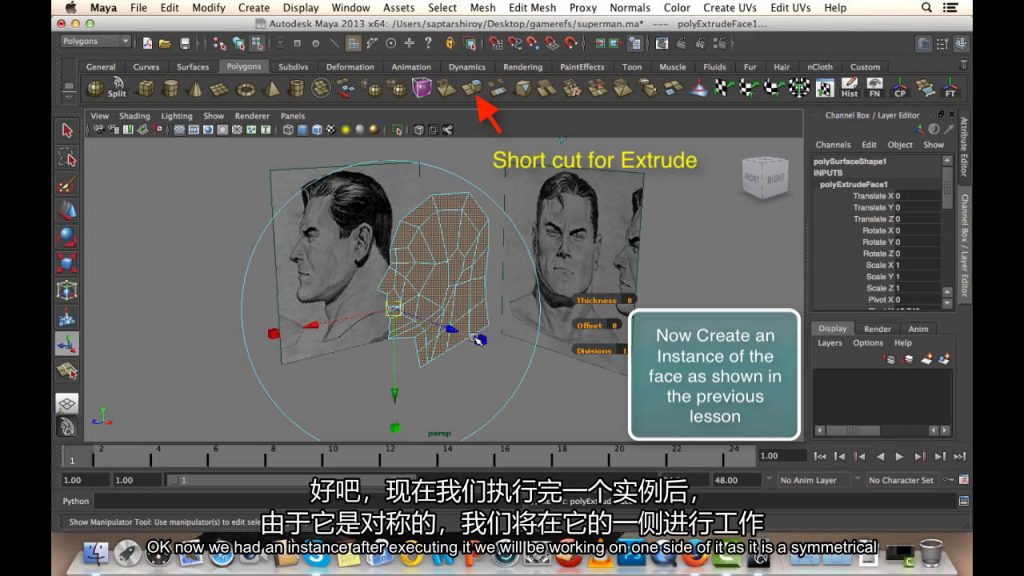
Task: Click the Python command line input field
Action: [525, 501]
